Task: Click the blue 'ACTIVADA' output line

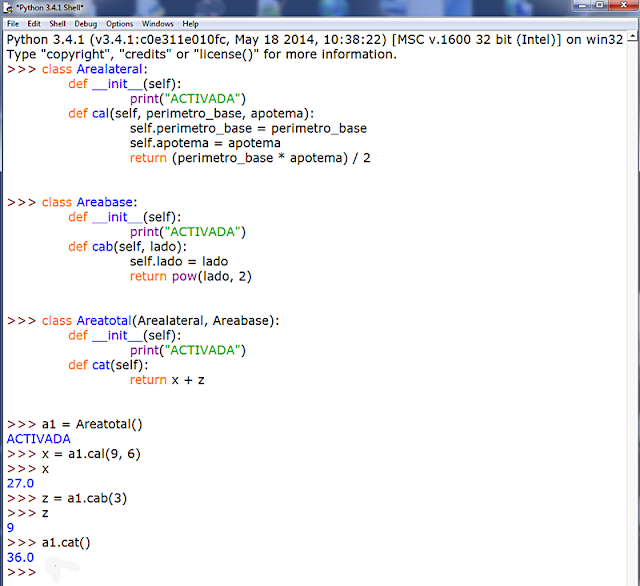Action: [x=38, y=439]
